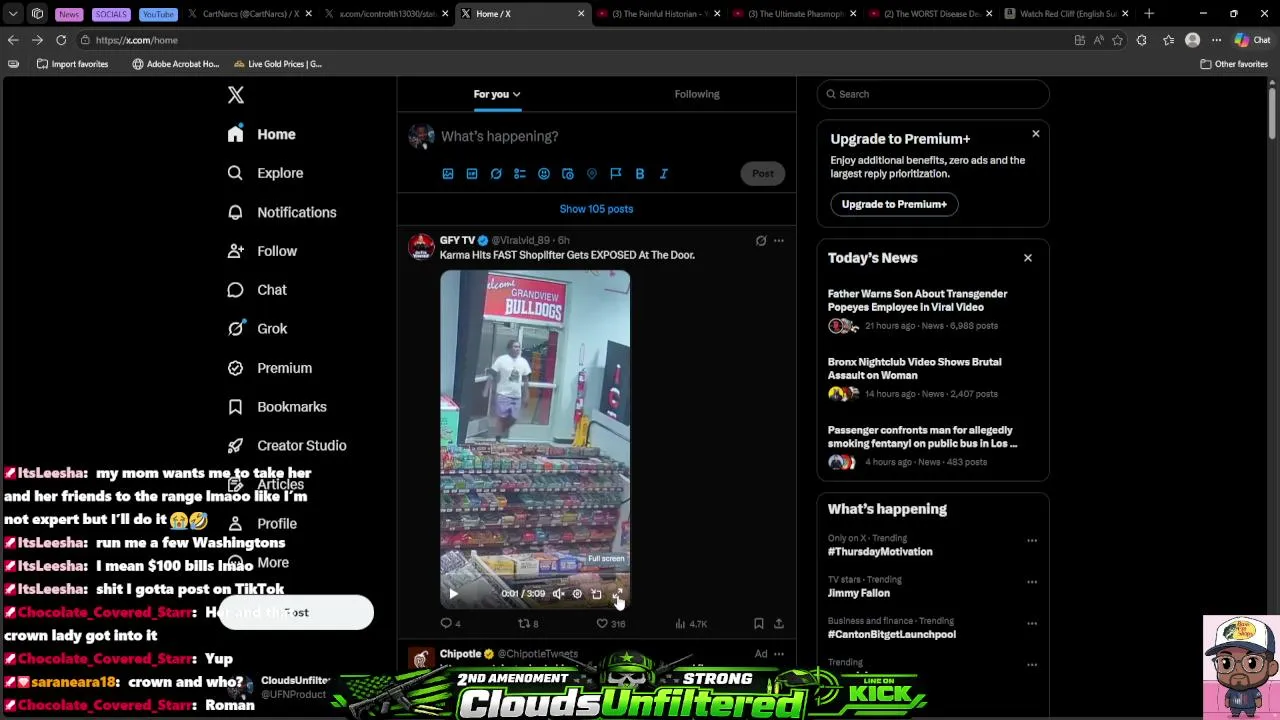
Task: Open Bookmarks in the sidebar
Action: pos(277,407)
